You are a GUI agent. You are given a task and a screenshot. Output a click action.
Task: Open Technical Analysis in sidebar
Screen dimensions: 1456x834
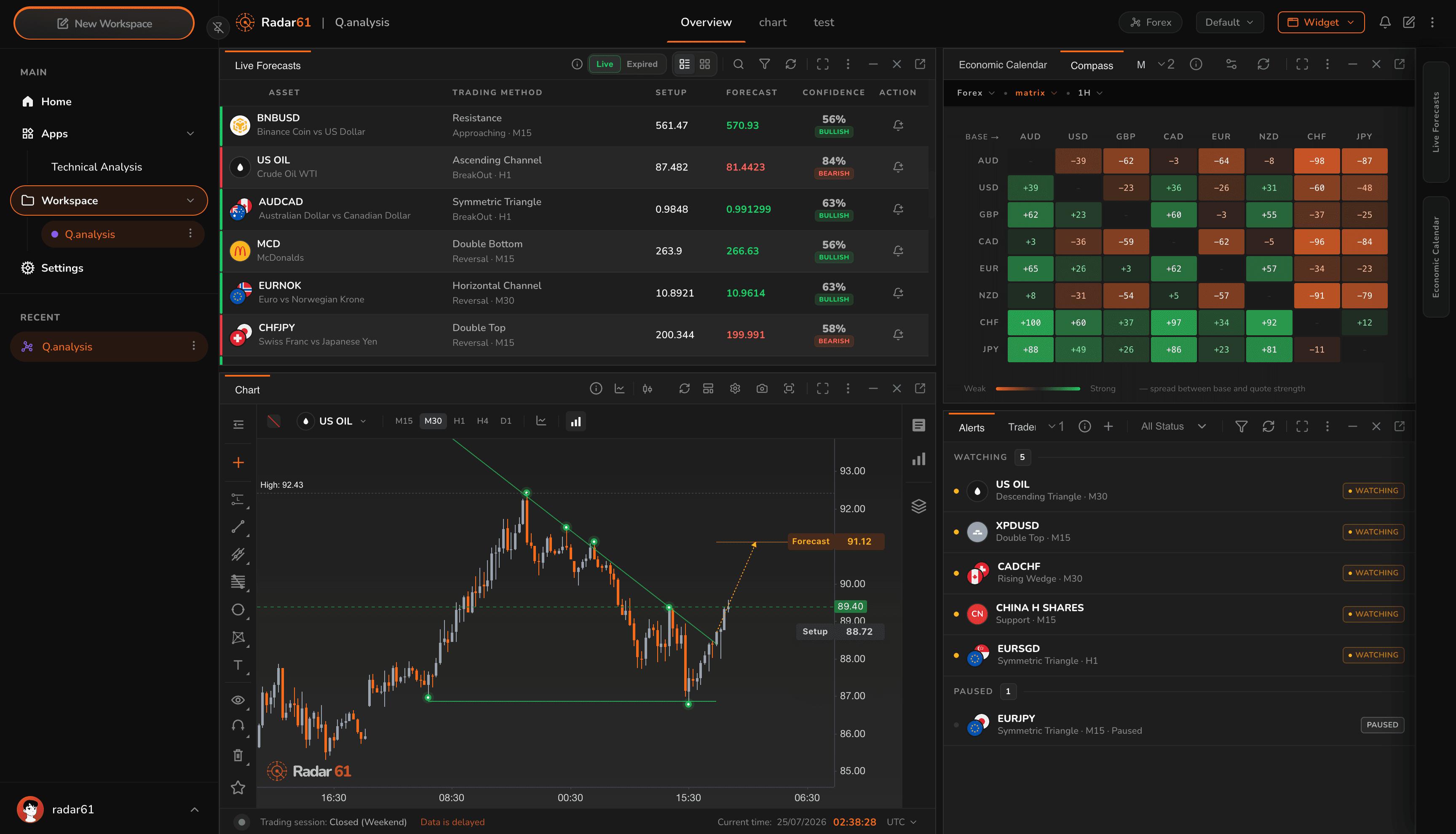pos(96,167)
